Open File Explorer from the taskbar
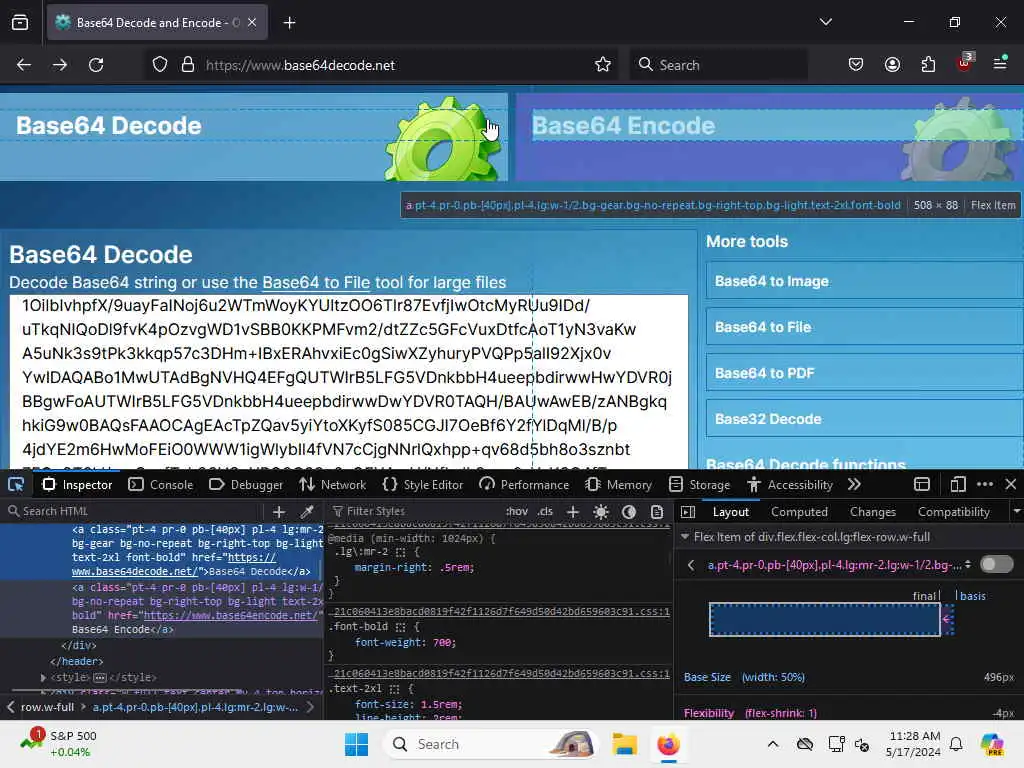Image resolution: width=1024 pixels, height=768 pixels. click(x=624, y=744)
